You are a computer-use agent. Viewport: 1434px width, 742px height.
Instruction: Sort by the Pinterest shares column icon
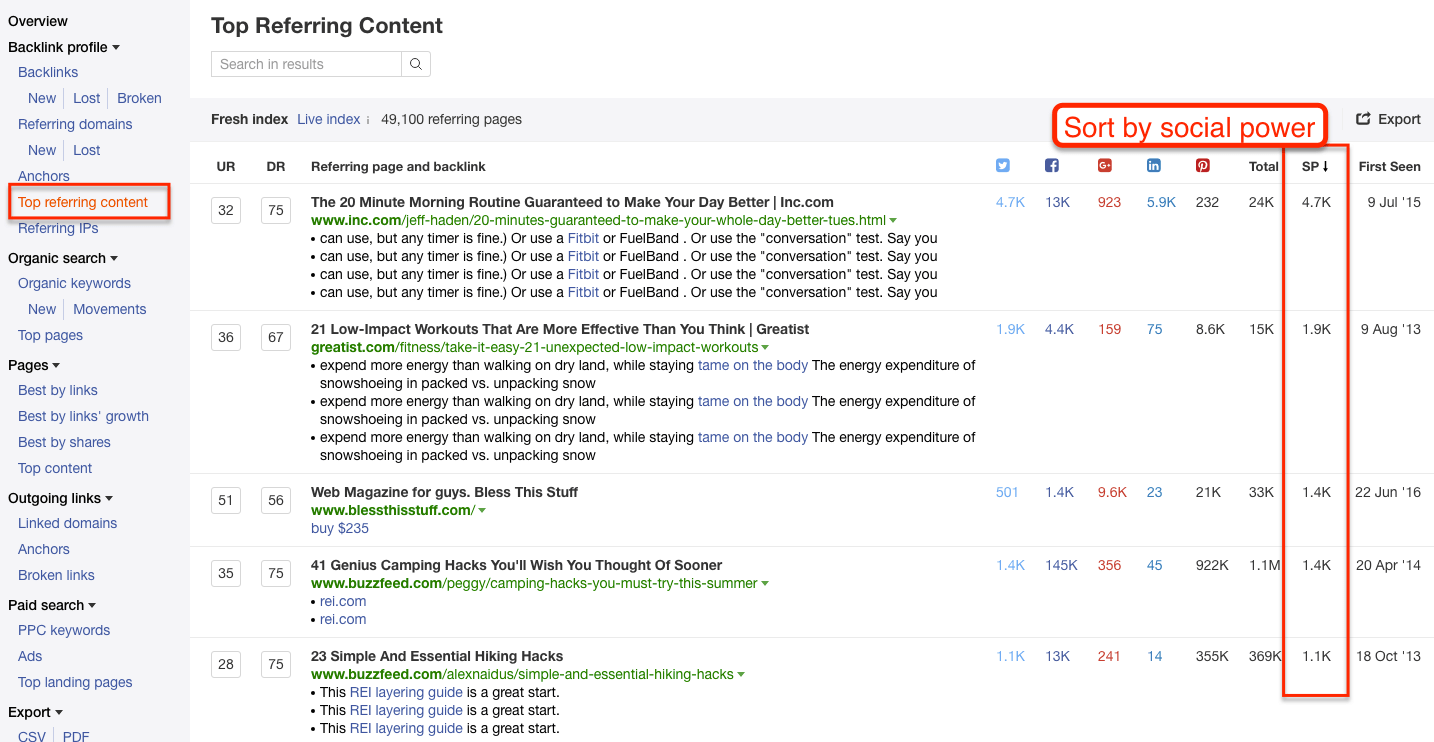1203,166
